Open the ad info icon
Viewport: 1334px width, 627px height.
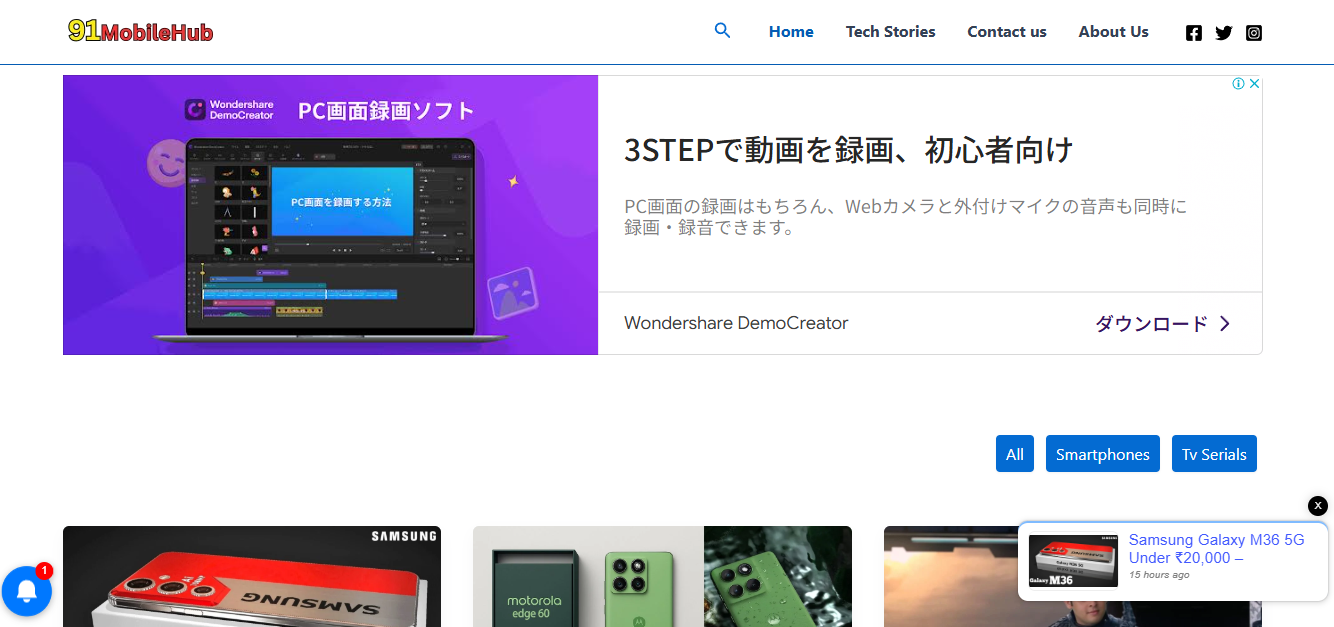(1238, 84)
